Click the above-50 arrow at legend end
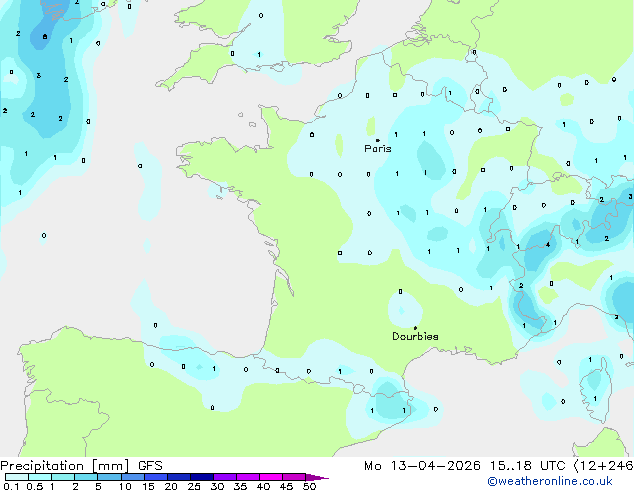634x490 pixels. click(317, 477)
